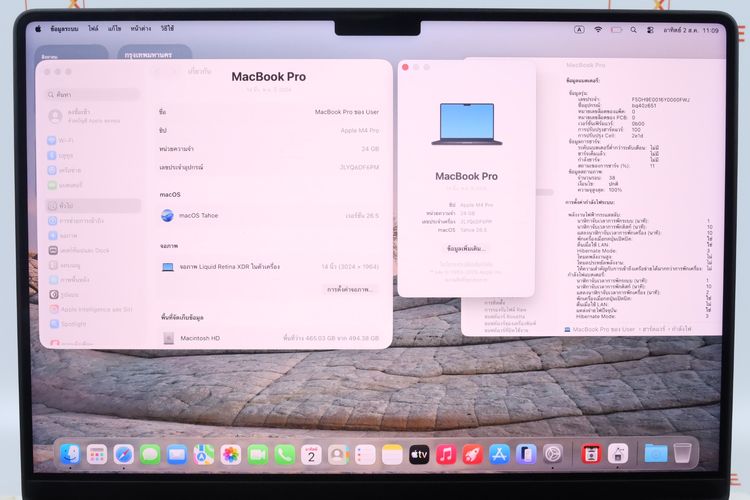The height and width of the screenshot is (500, 750).
Task: Open Downloads folder in the Dock
Action: pos(656,453)
